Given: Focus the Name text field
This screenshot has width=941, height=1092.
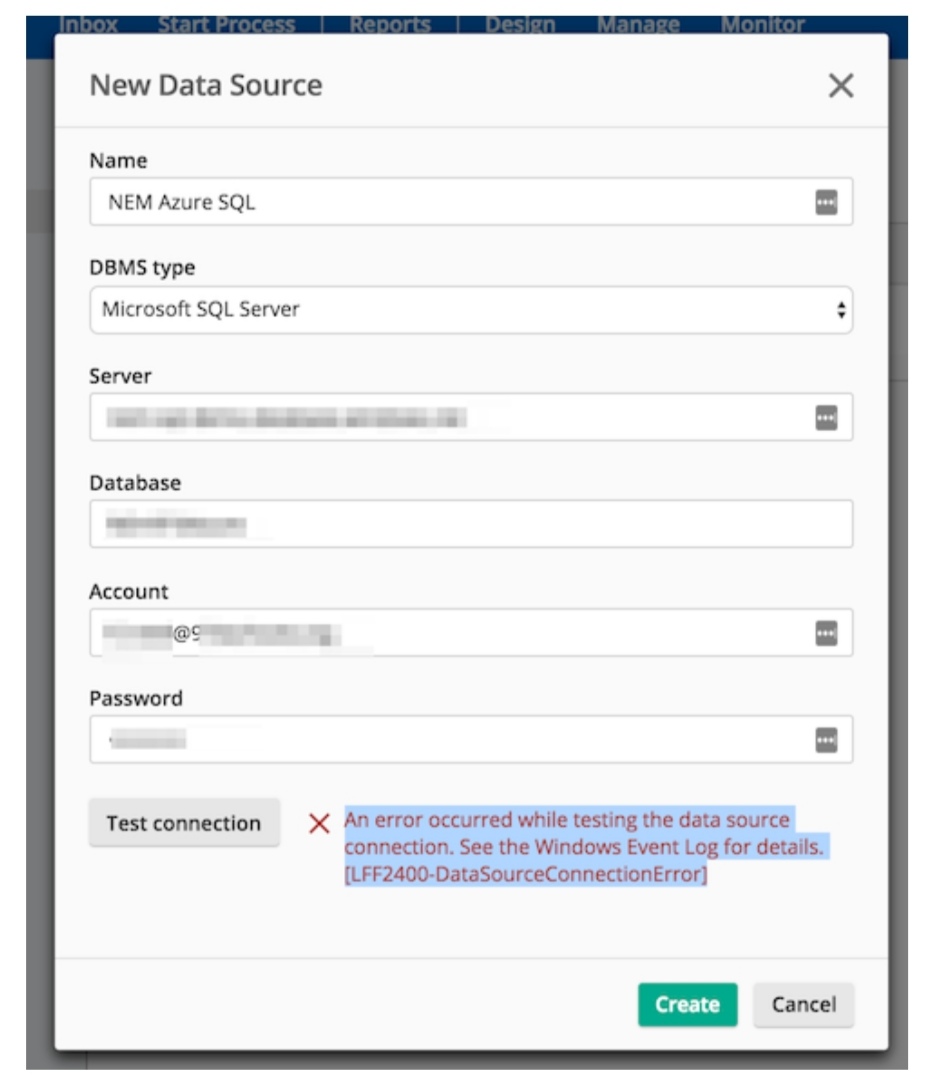Looking at the screenshot, I should [x=450, y=203].
